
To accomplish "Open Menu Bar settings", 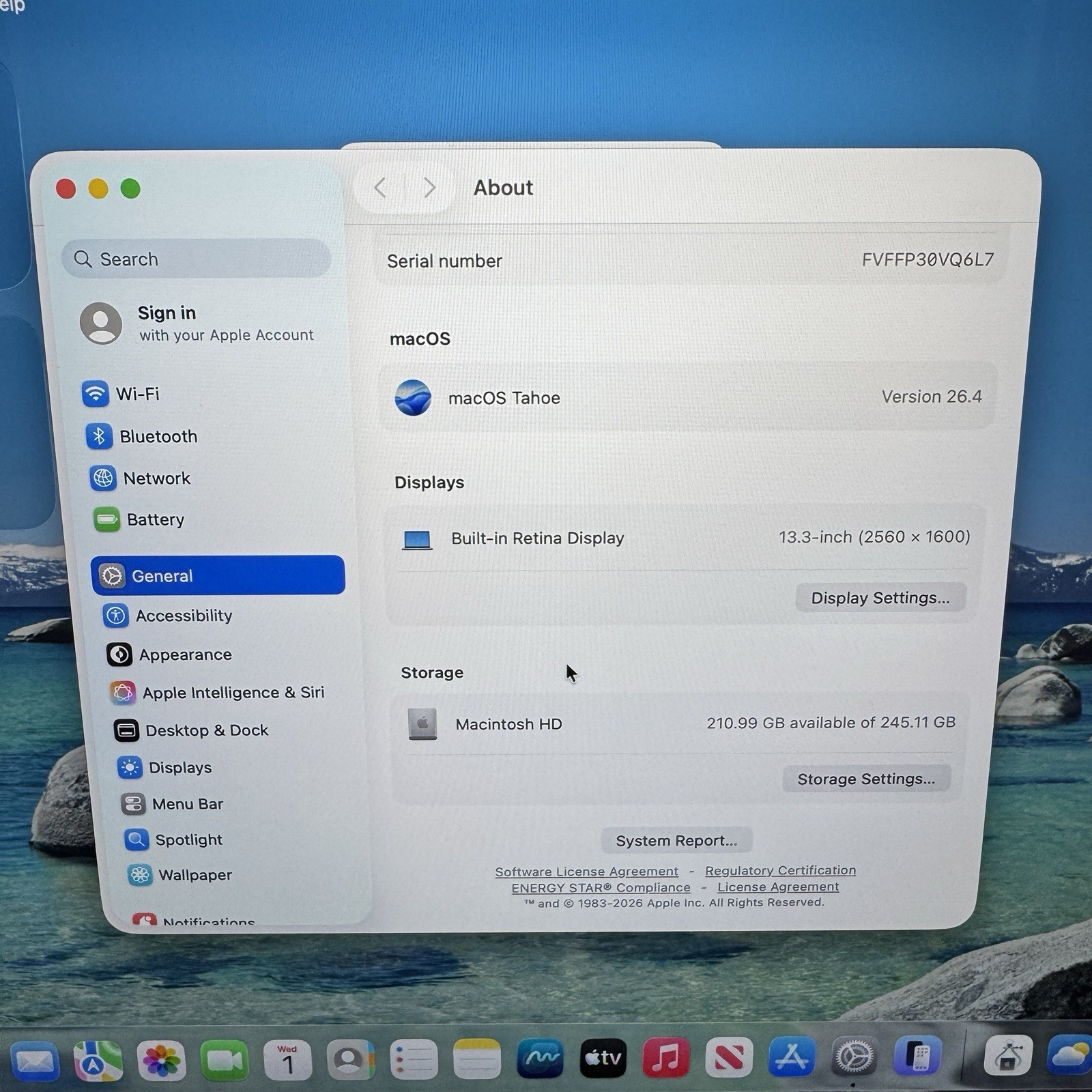I will (x=187, y=804).
